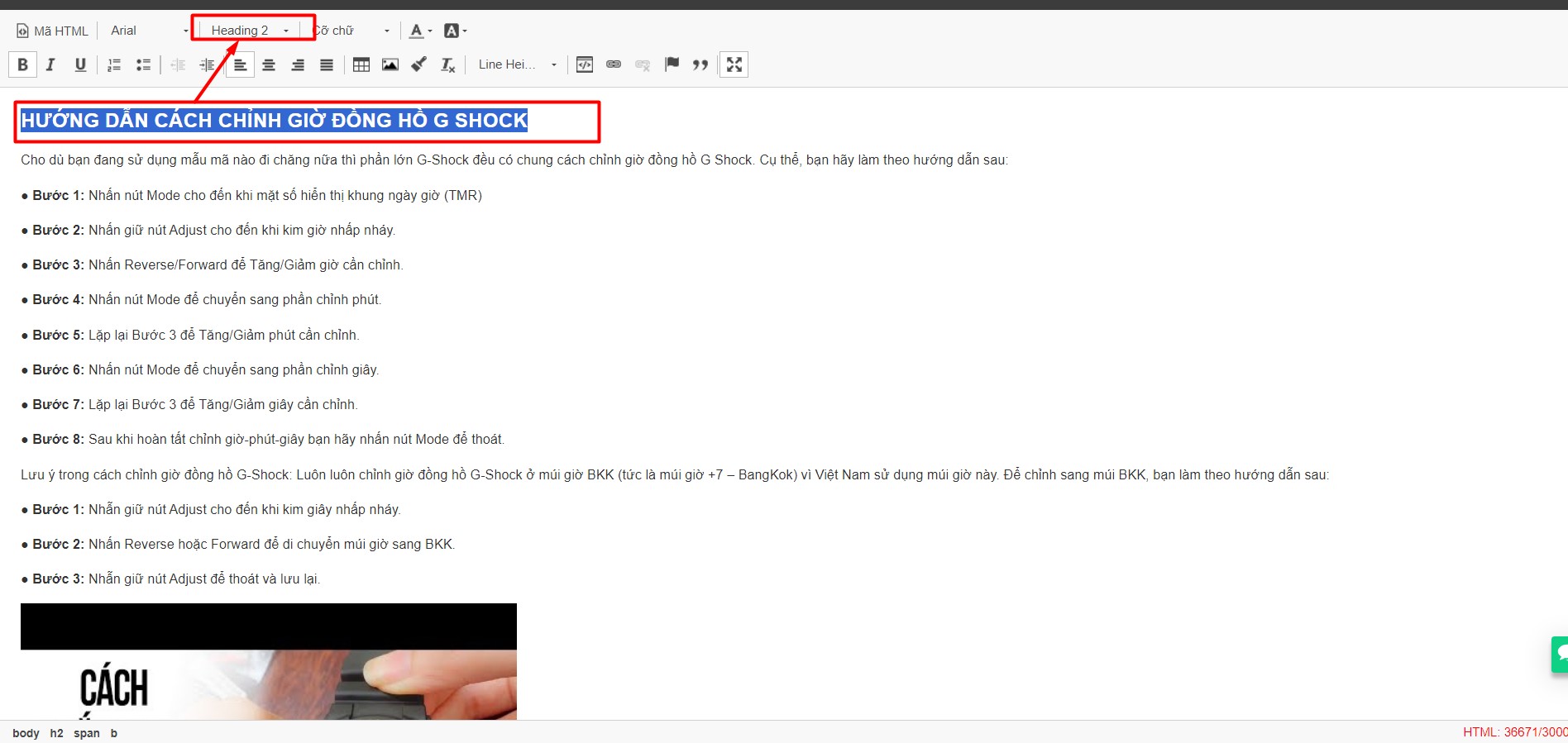Insert an anchor flag

(x=672, y=64)
